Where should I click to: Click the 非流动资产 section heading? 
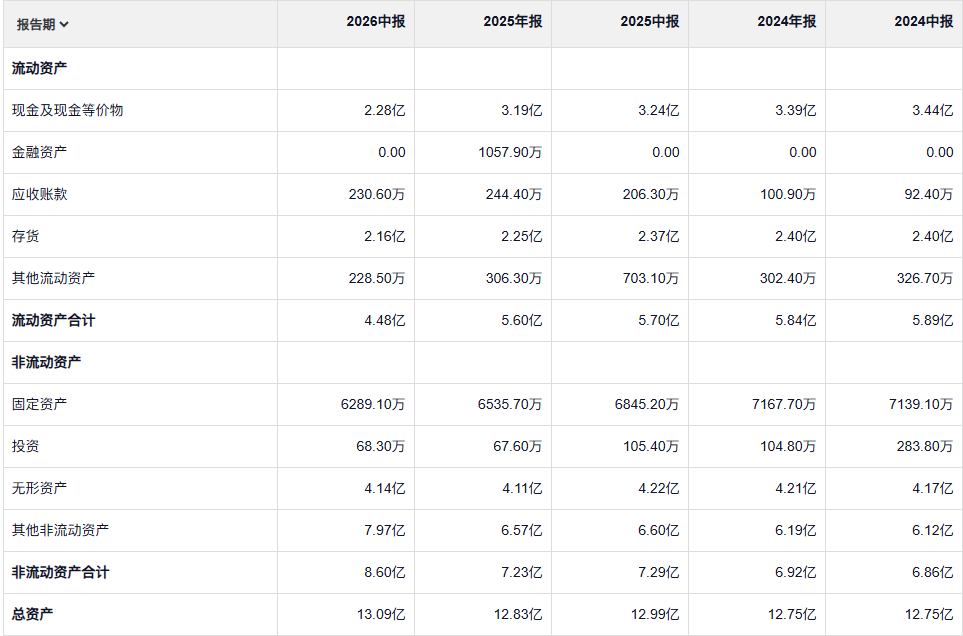47,362
